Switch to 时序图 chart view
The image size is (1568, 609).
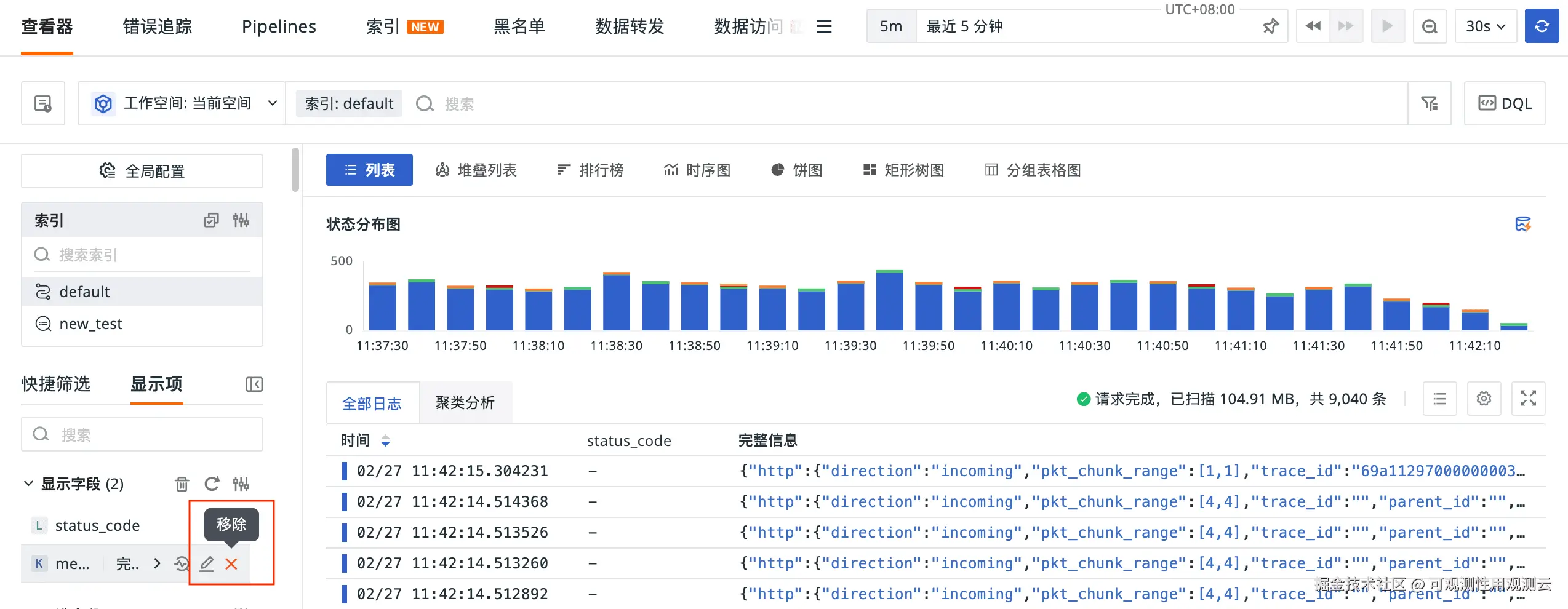click(697, 170)
